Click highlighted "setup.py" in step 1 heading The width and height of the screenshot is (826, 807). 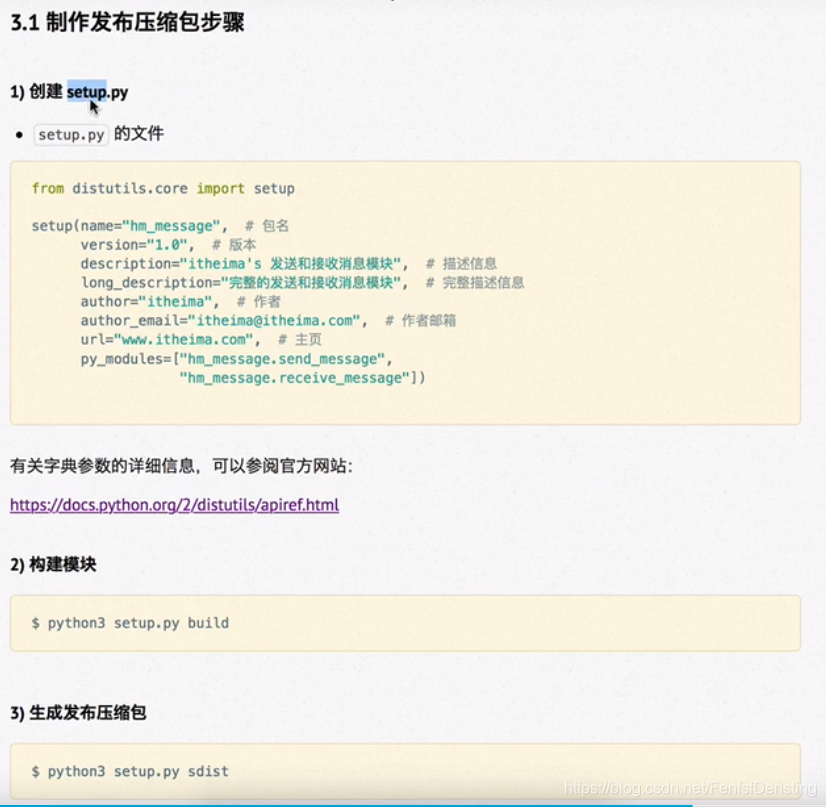click(x=97, y=92)
